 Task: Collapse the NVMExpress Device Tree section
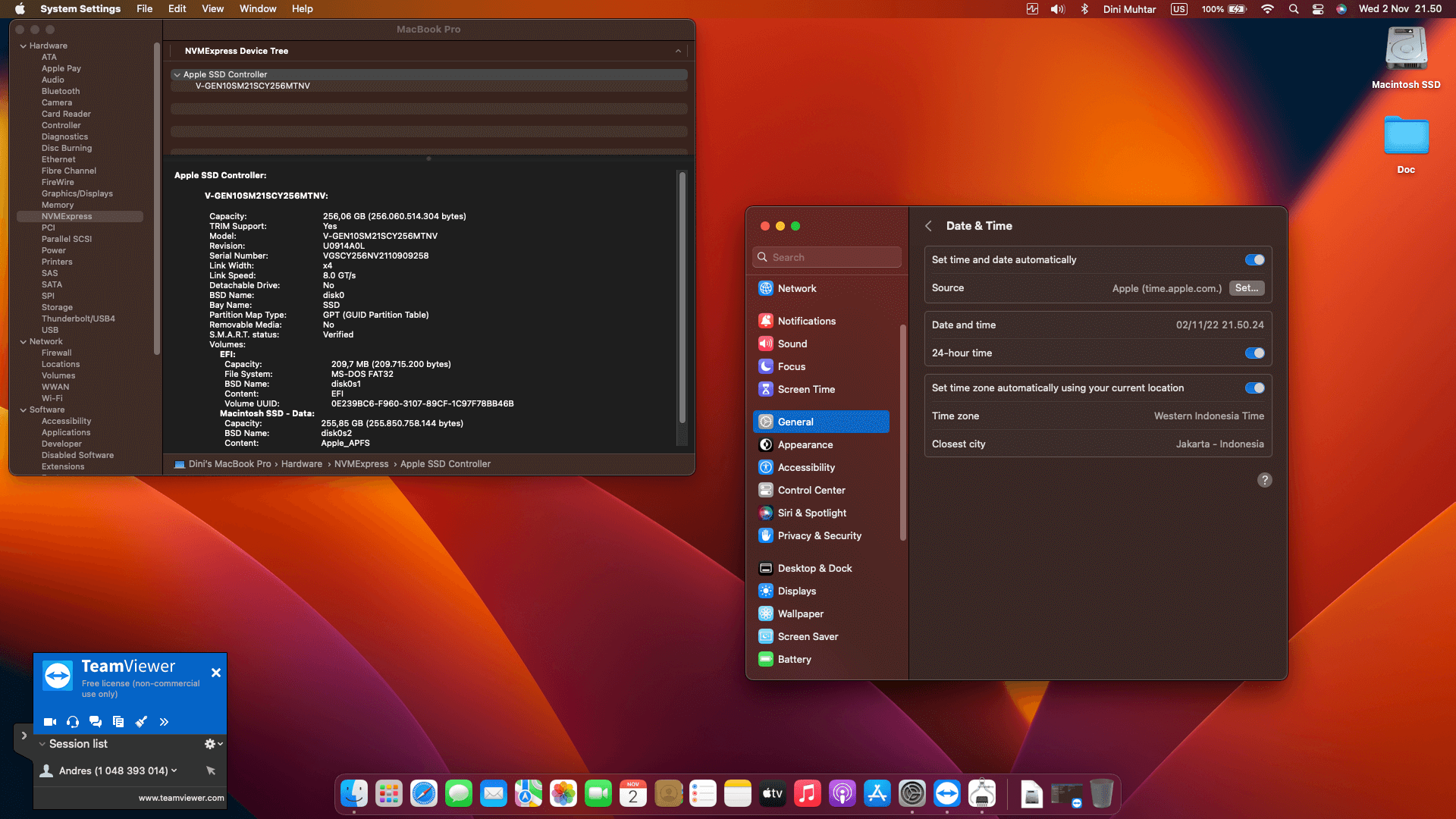pos(677,51)
